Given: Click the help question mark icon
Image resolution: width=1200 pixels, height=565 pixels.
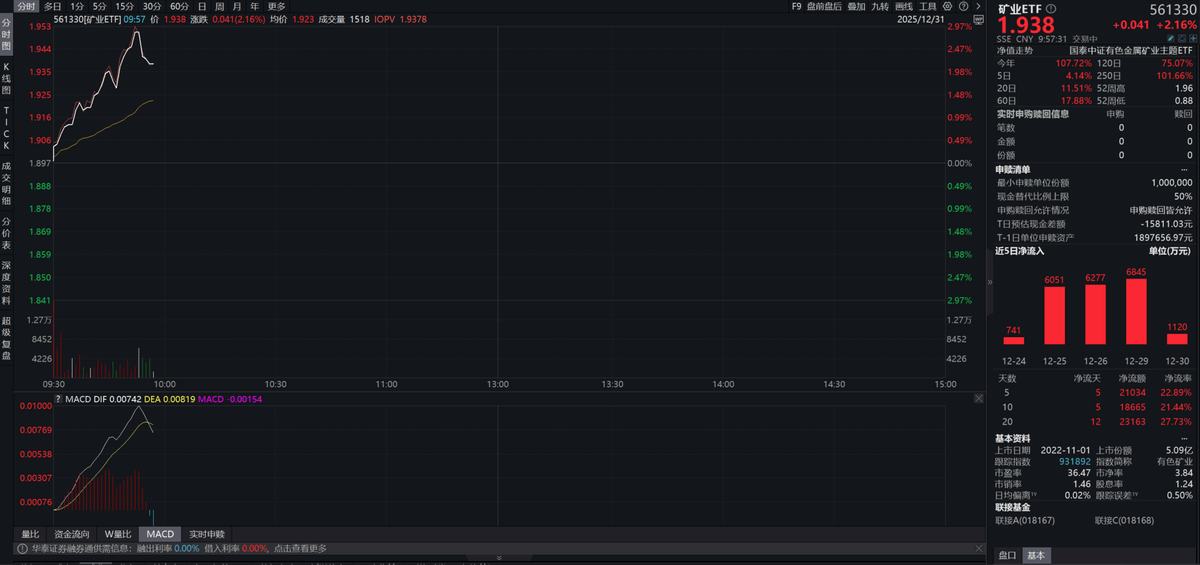Looking at the screenshot, I should click(965, 6).
